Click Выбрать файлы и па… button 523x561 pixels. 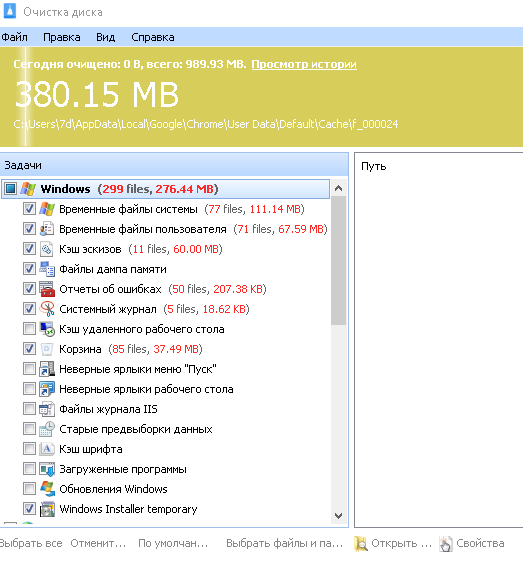284,543
